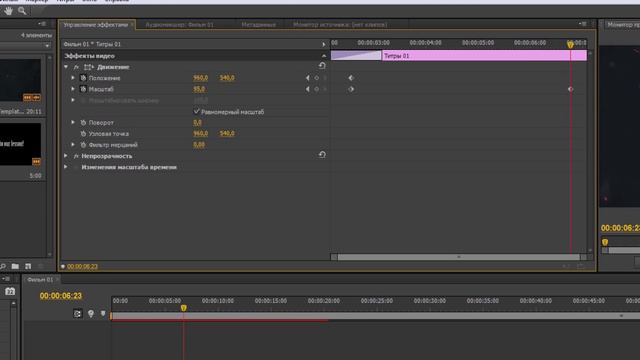Go to previous Масштаб keyframe
This screenshot has width=640, height=360.
pos(307,89)
